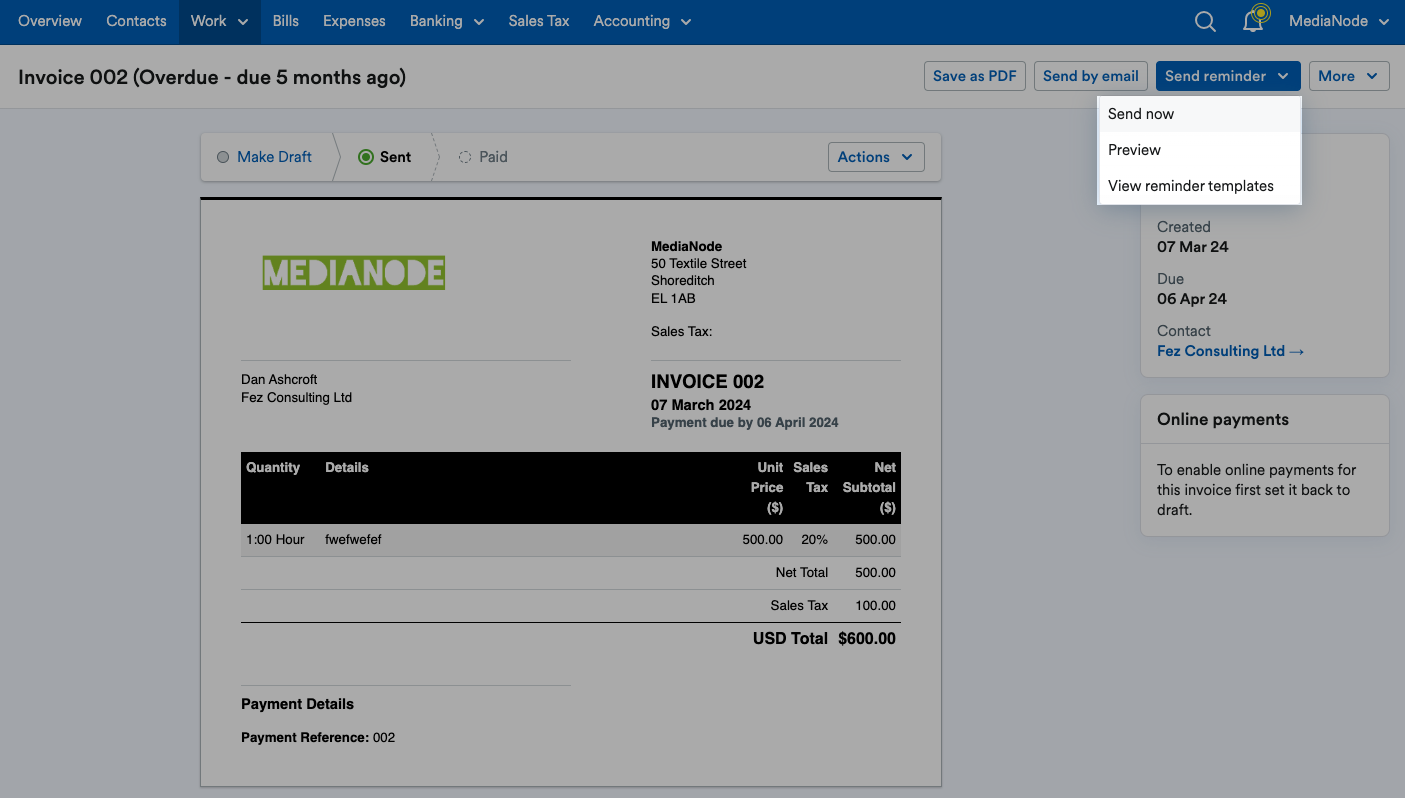The image size is (1405, 798).
Task: Open the search magnifier icon
Action: [1205, 21]
